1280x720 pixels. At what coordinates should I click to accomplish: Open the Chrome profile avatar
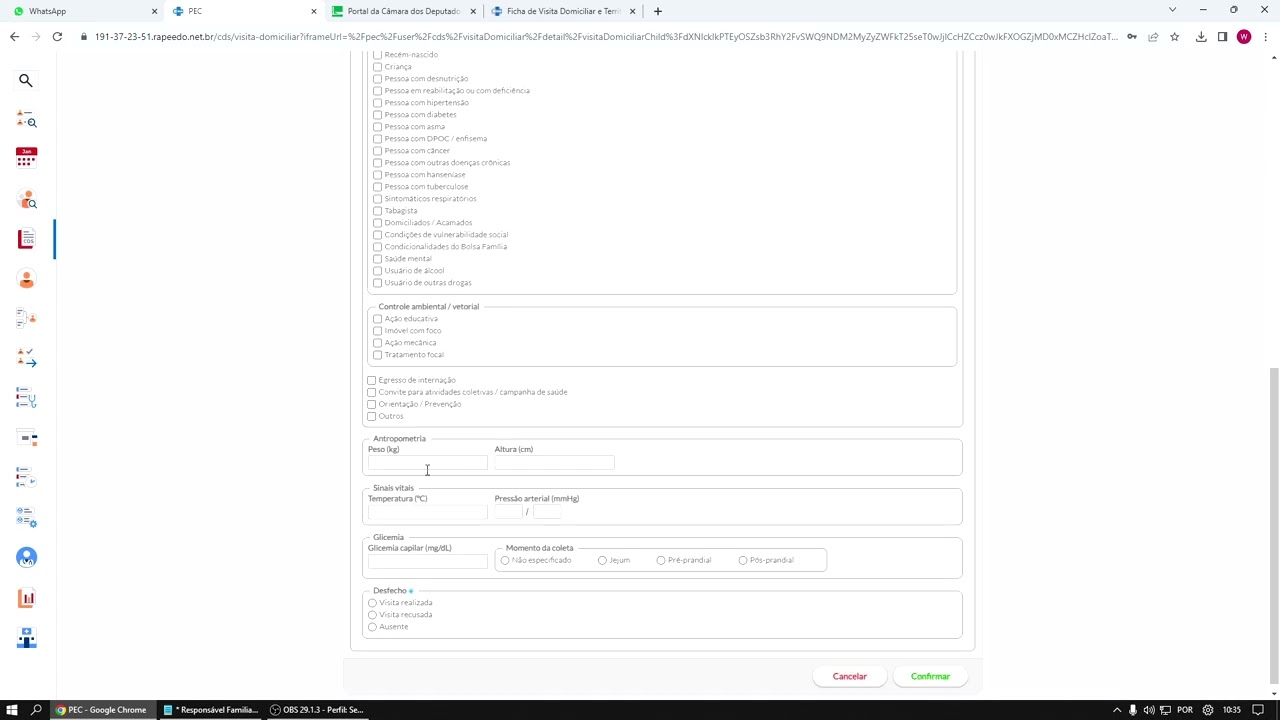(x=1244, y=37)
